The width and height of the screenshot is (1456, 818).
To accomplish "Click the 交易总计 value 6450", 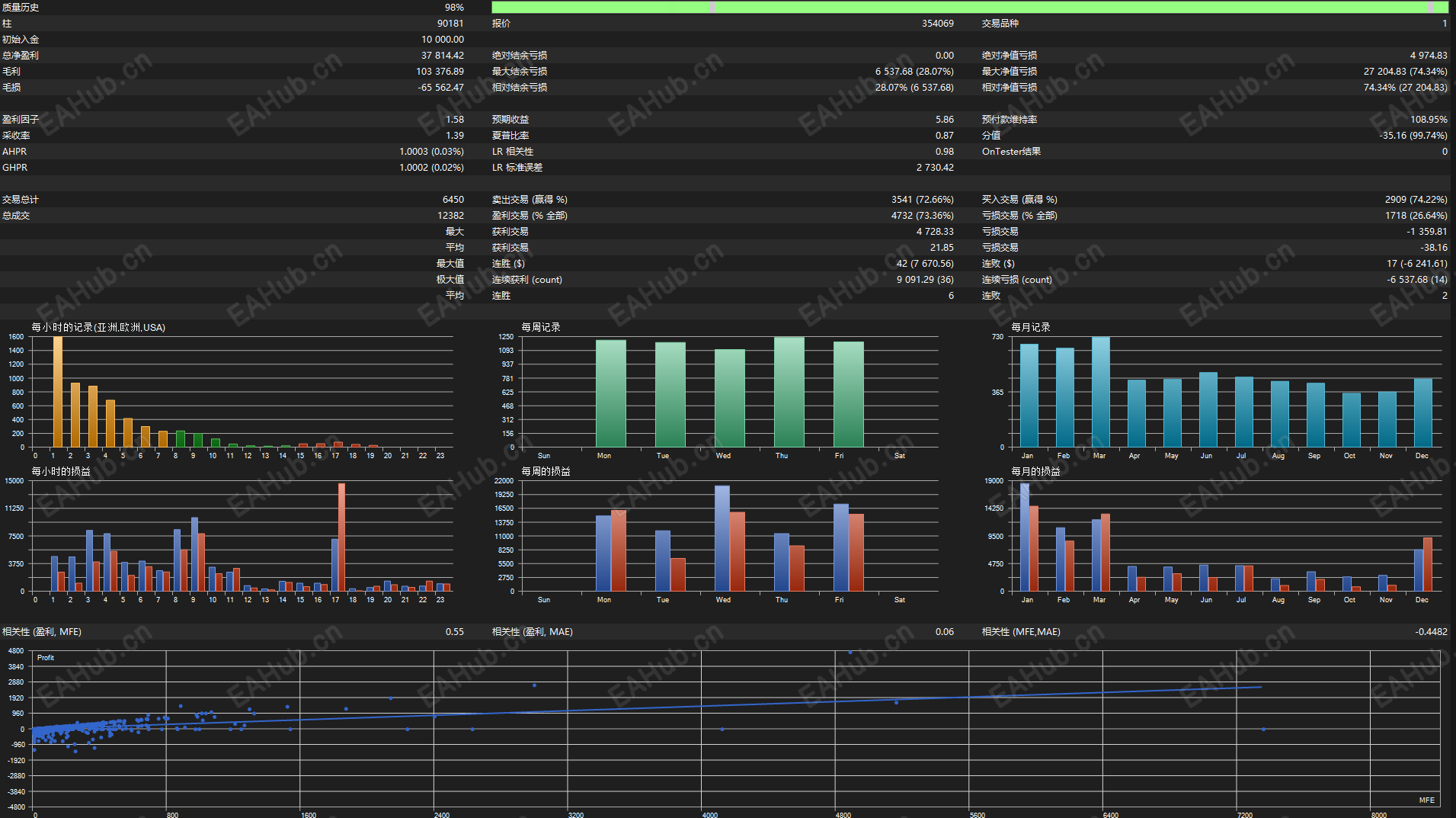I will coord(453,200).
